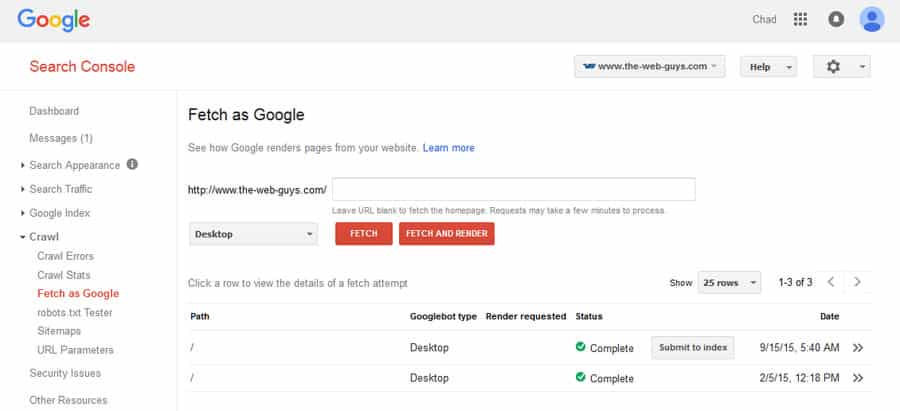
Task: Open the Desktop Googlebot type dropdown
Action: (x=253, y=234)
